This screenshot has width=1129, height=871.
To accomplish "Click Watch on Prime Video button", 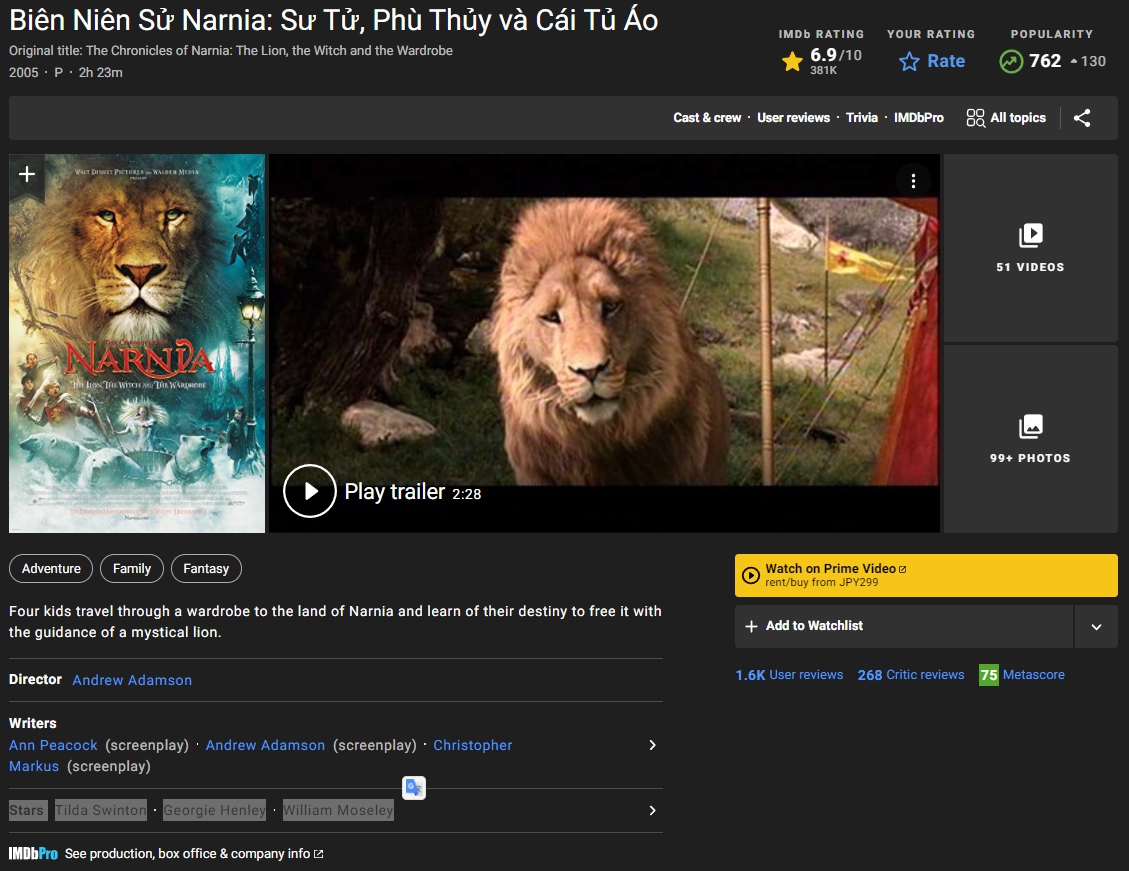I will coord(926,575).
